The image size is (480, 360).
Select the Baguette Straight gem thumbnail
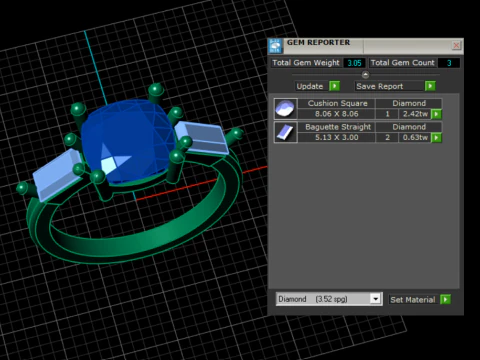click(286, 132)
